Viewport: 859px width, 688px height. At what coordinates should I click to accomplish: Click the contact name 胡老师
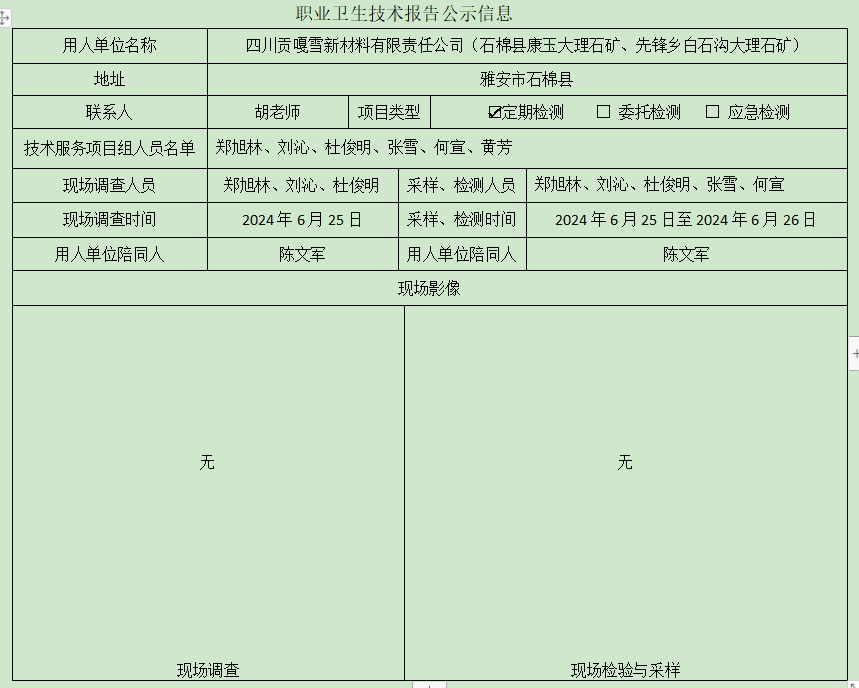(277, 112)
